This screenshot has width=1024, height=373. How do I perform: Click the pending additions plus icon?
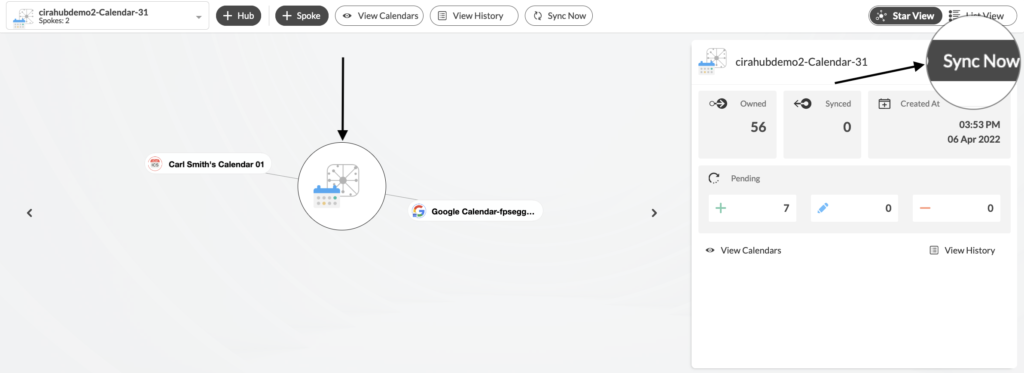pyautogui.click(x=721, y=208)
